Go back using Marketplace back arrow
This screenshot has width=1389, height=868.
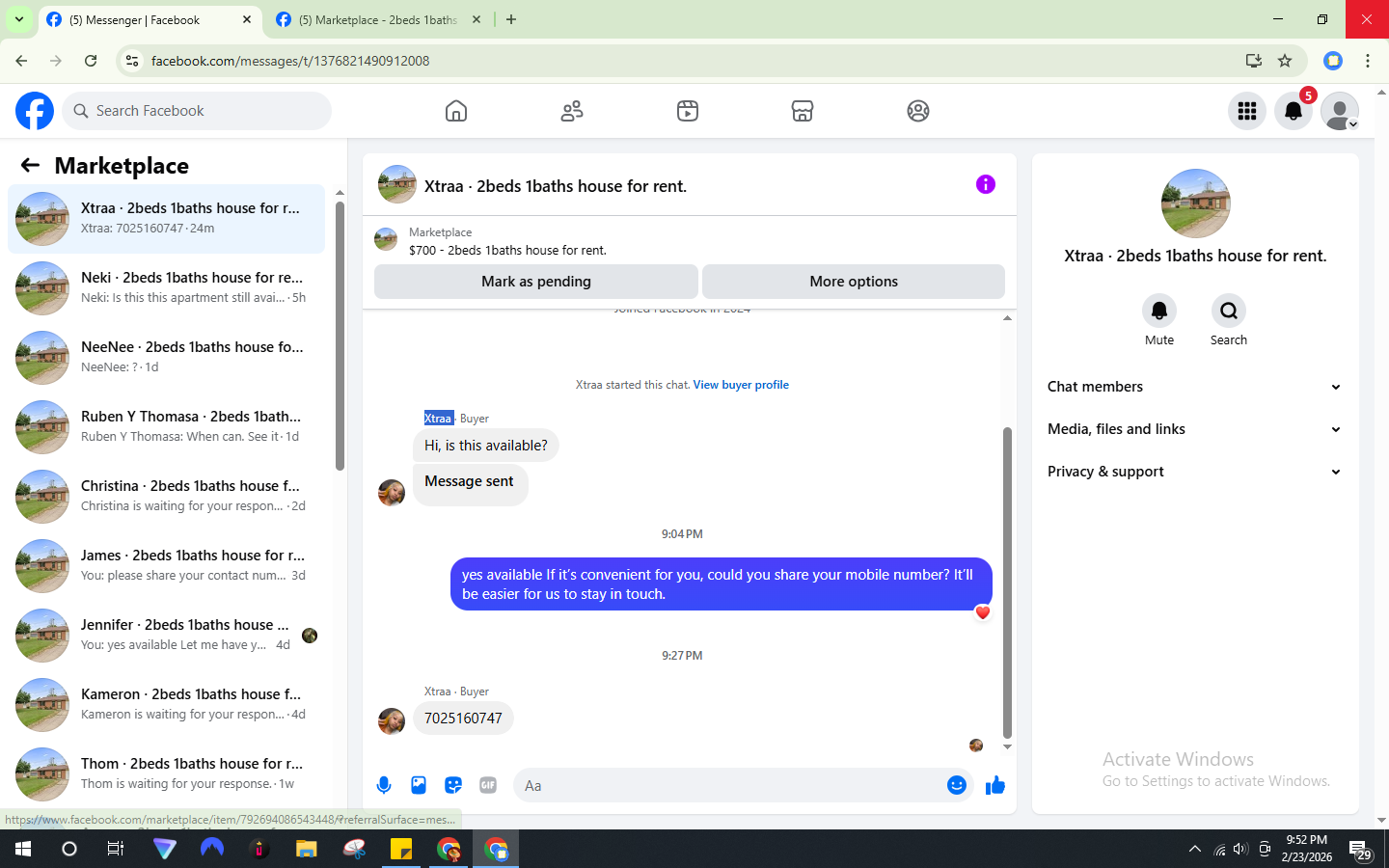pos(30,166)
